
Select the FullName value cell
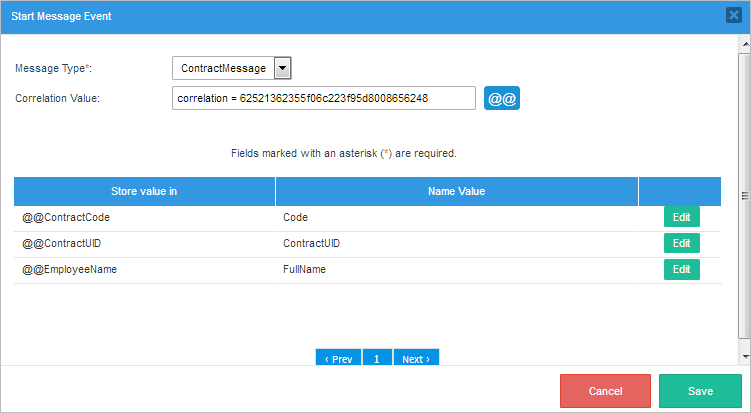tap(305, 270)
